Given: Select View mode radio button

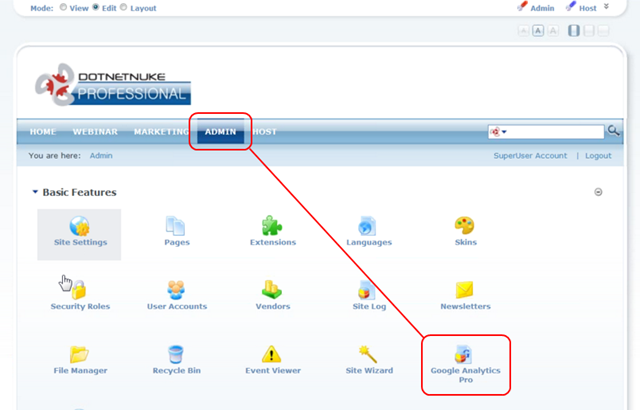Looking at the screenshot, I should pos(63,7).
